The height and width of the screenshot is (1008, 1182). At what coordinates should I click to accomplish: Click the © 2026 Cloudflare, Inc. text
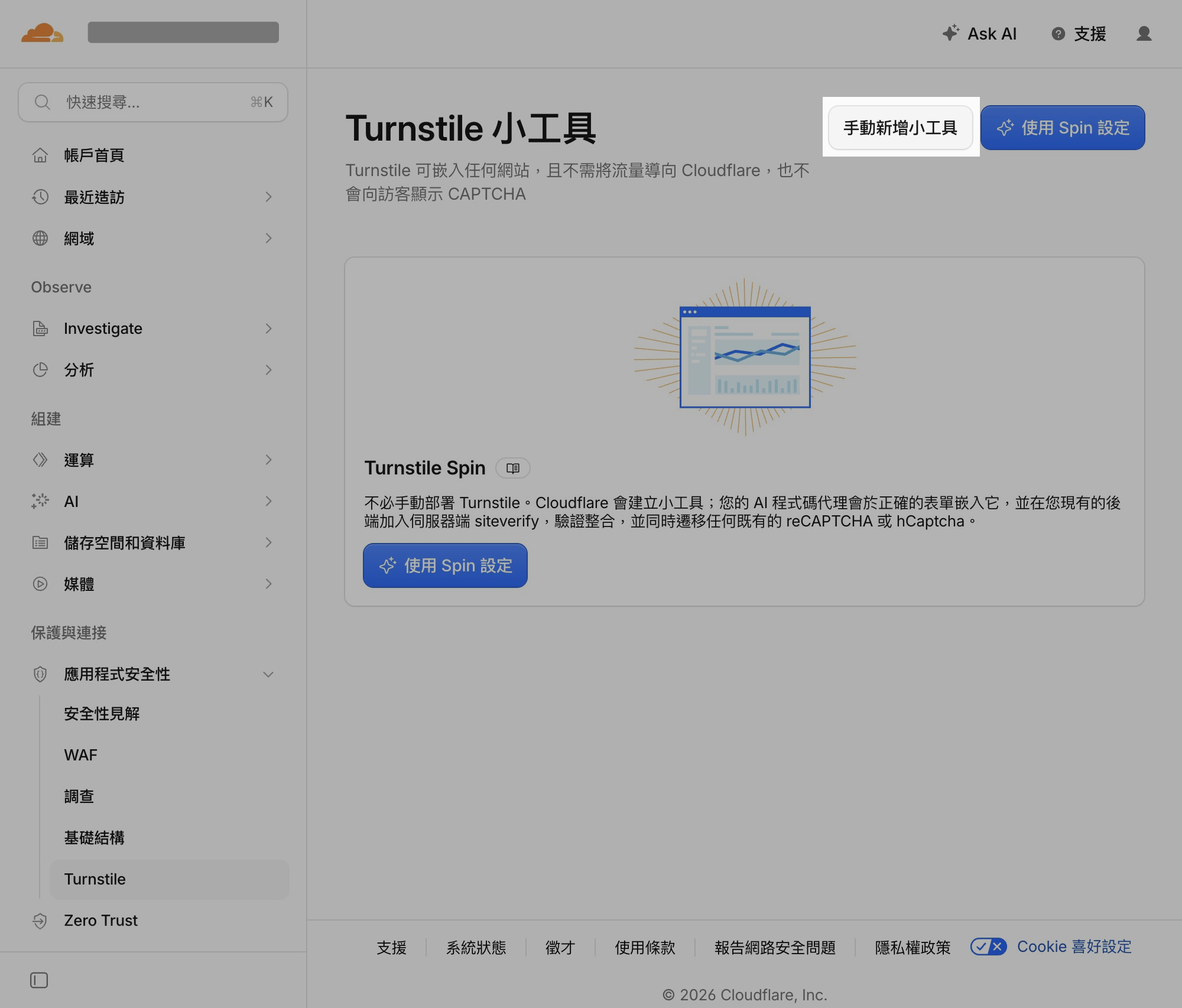(745, 995)
